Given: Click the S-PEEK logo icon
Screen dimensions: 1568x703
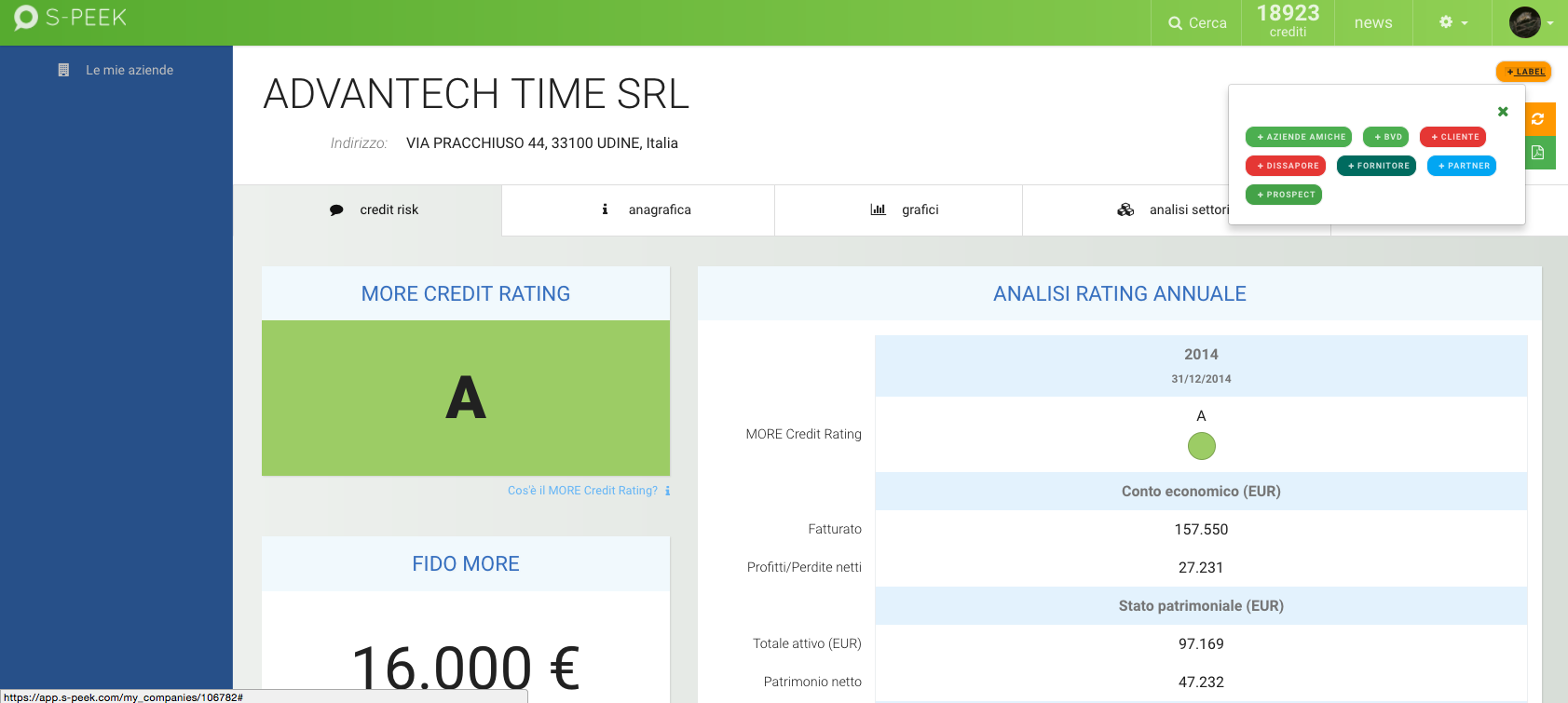Looking at the screenshot, I should 25,18.
